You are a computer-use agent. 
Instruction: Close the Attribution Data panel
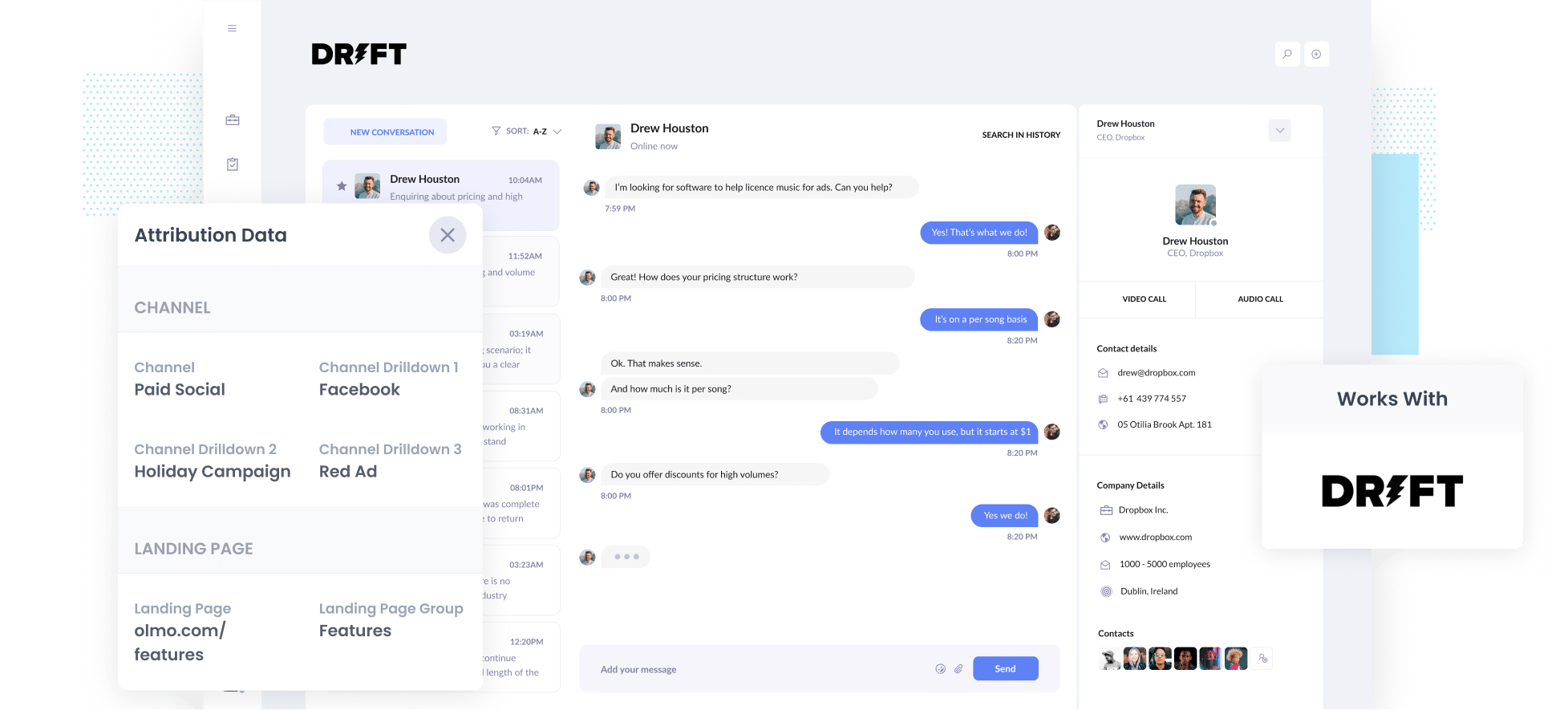pyautogui.click(x=448, y=235)
